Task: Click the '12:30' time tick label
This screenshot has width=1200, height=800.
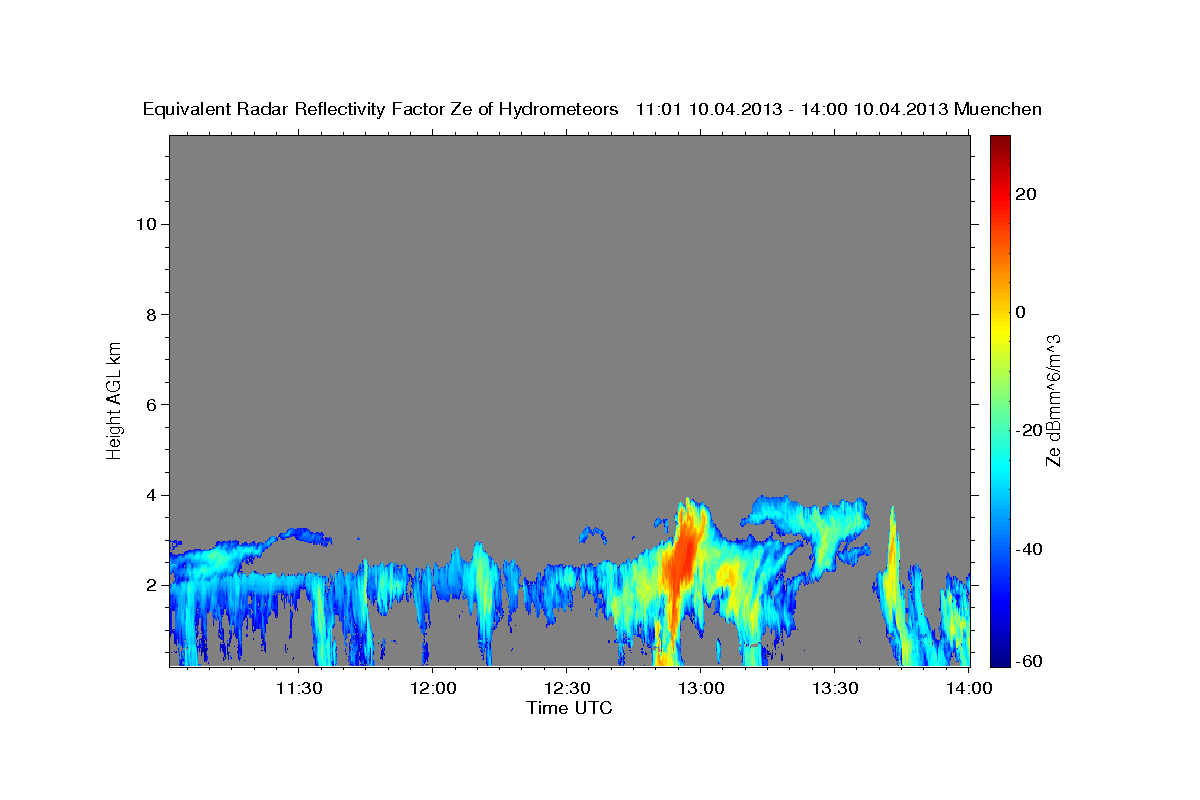Action: [566, 688]
